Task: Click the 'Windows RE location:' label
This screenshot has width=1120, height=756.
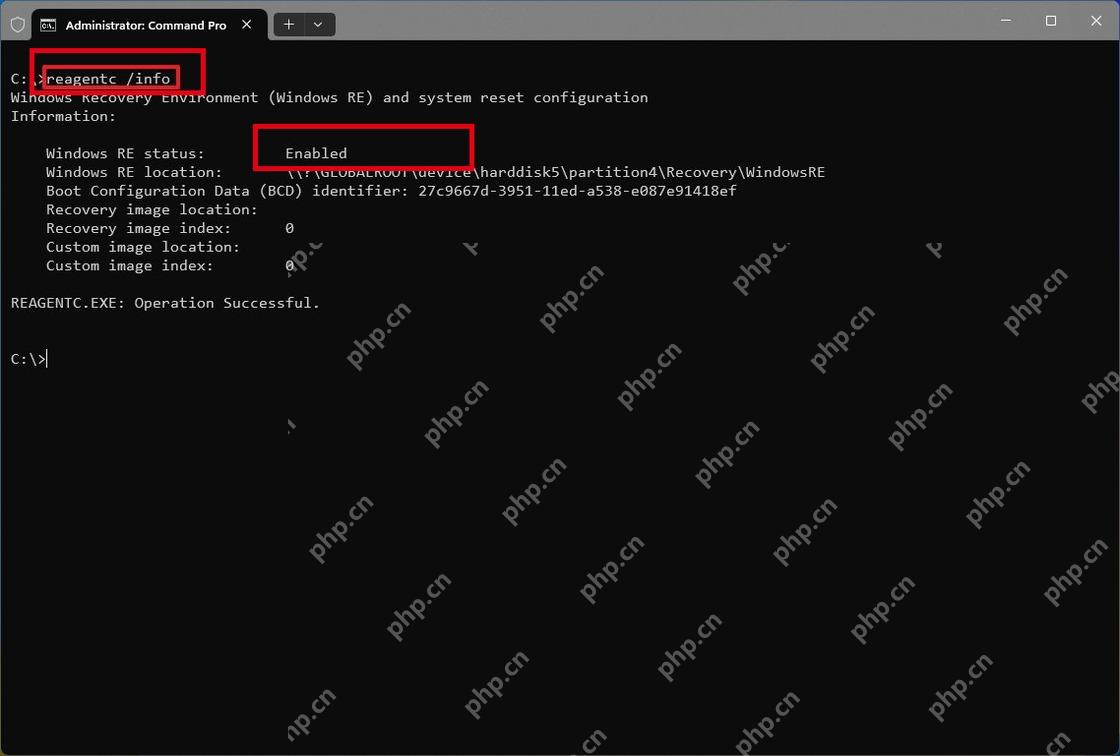Action: click(134, 172)
